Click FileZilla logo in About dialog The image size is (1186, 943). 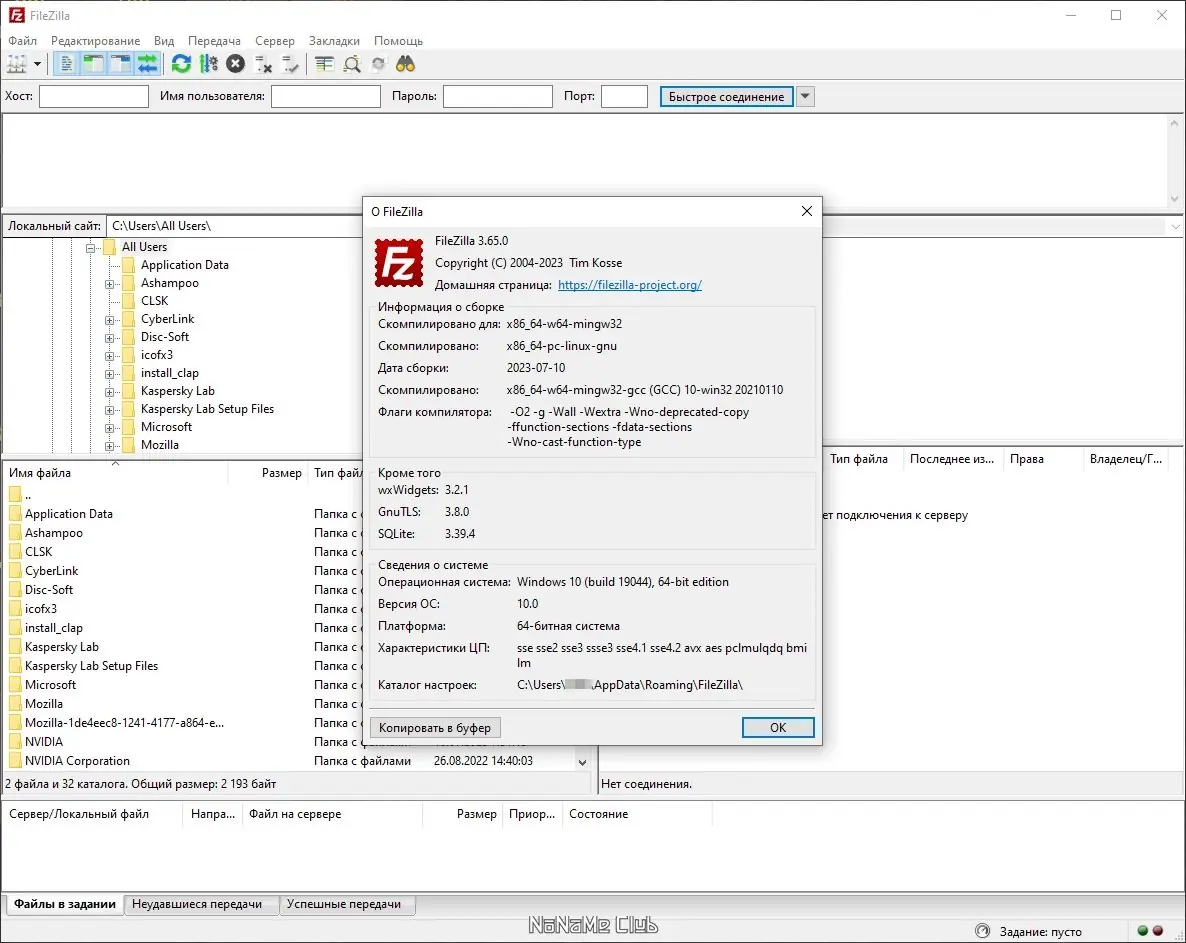click(399, 263)
